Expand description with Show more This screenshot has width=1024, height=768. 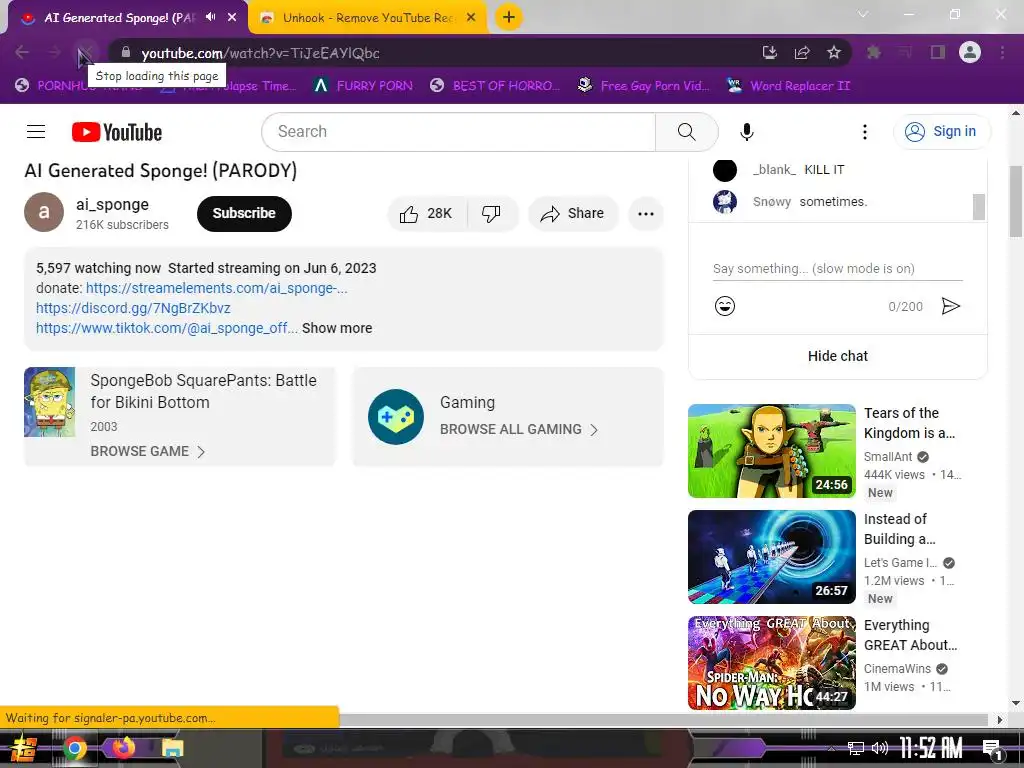click(337, 328)
